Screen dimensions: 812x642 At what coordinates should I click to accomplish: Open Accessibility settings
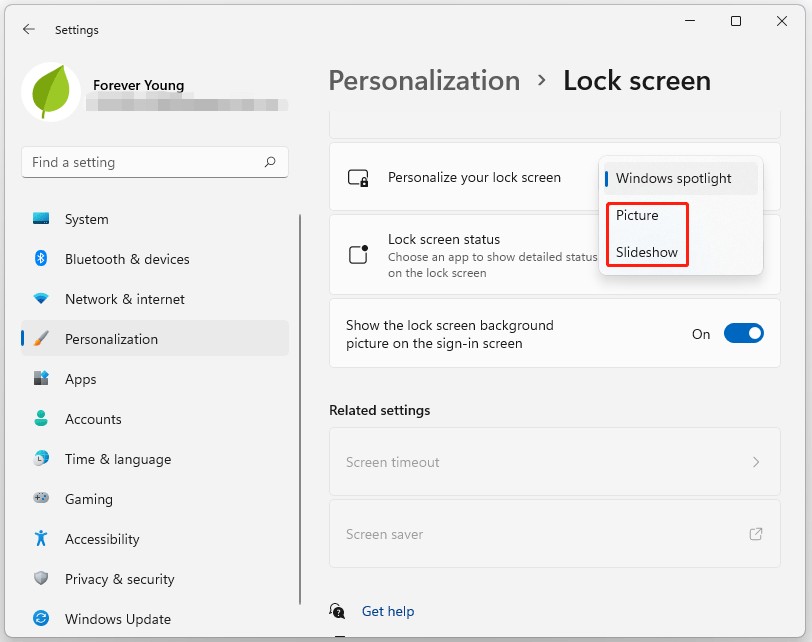click(155, 539)
